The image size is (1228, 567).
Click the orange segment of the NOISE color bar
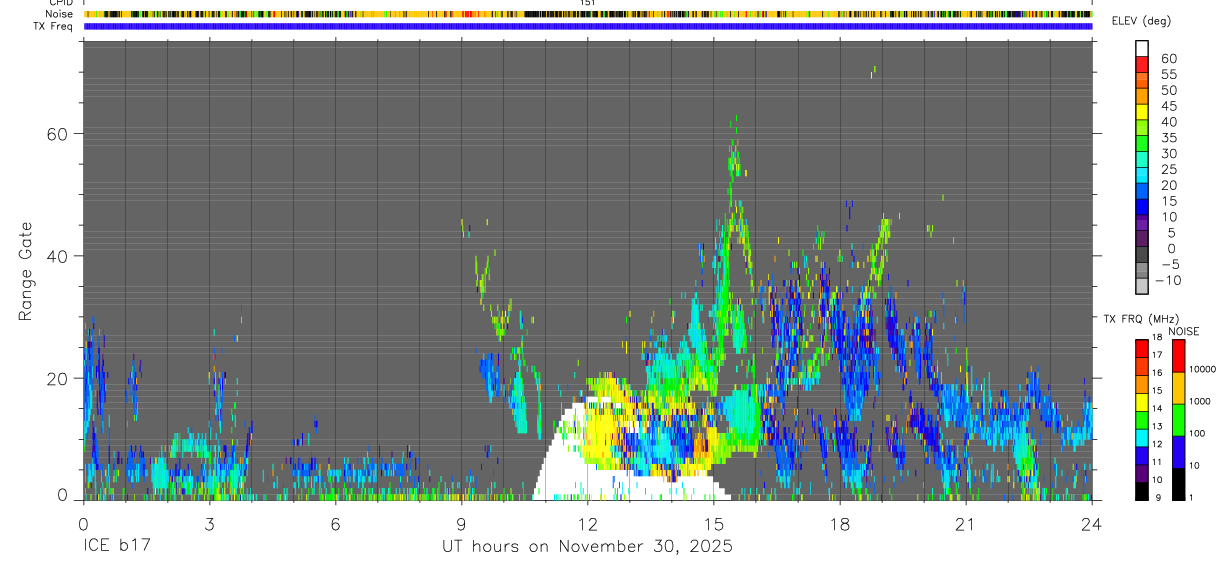tap(1179, 388)
